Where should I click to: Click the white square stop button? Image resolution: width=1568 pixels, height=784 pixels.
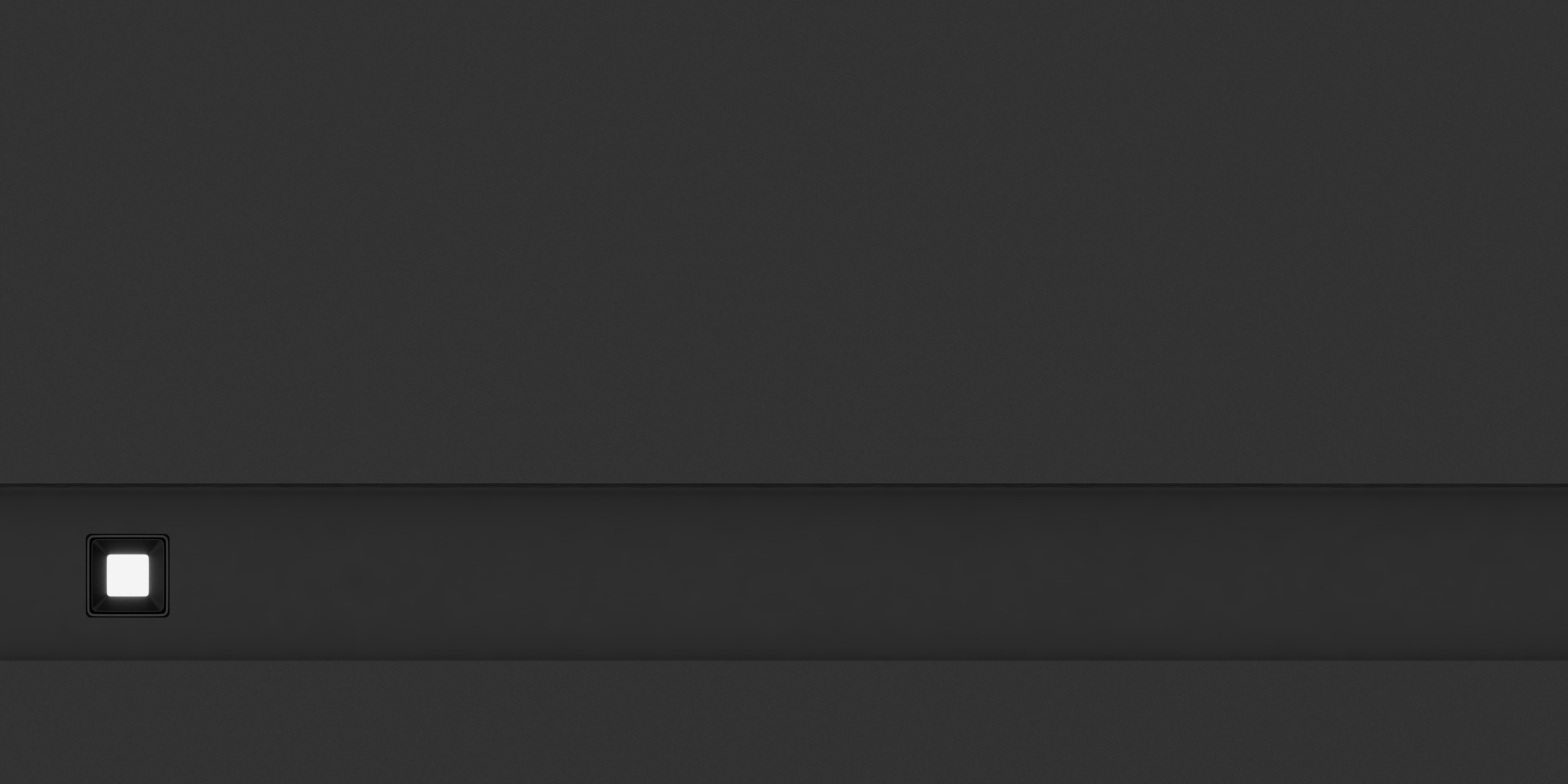pyautogui.click(x=128, y=575)
